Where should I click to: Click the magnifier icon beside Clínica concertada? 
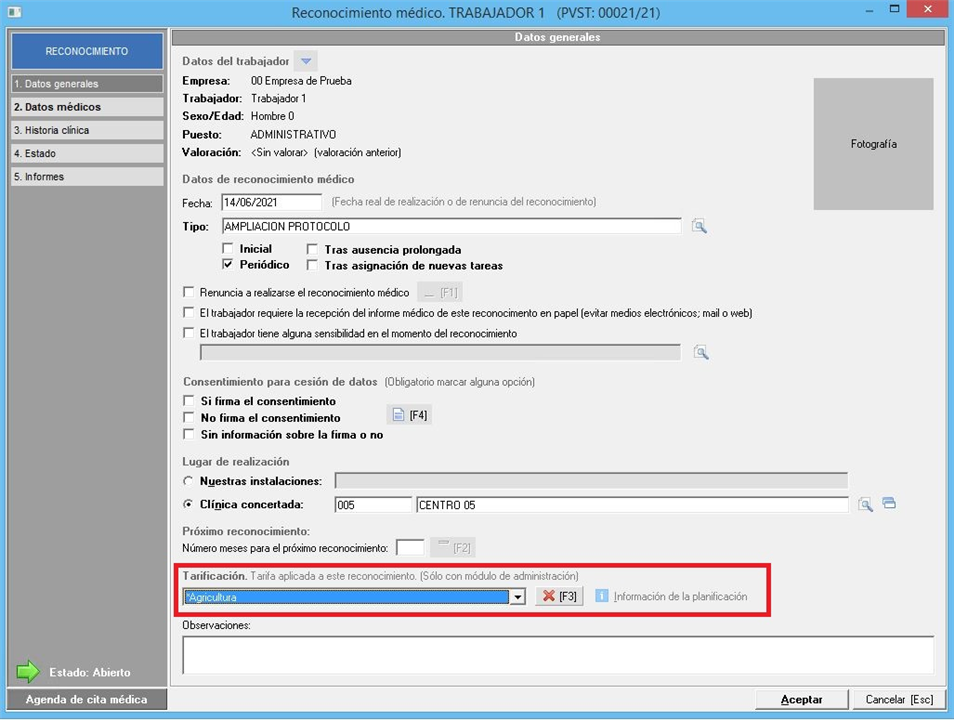tap(866, 504)
